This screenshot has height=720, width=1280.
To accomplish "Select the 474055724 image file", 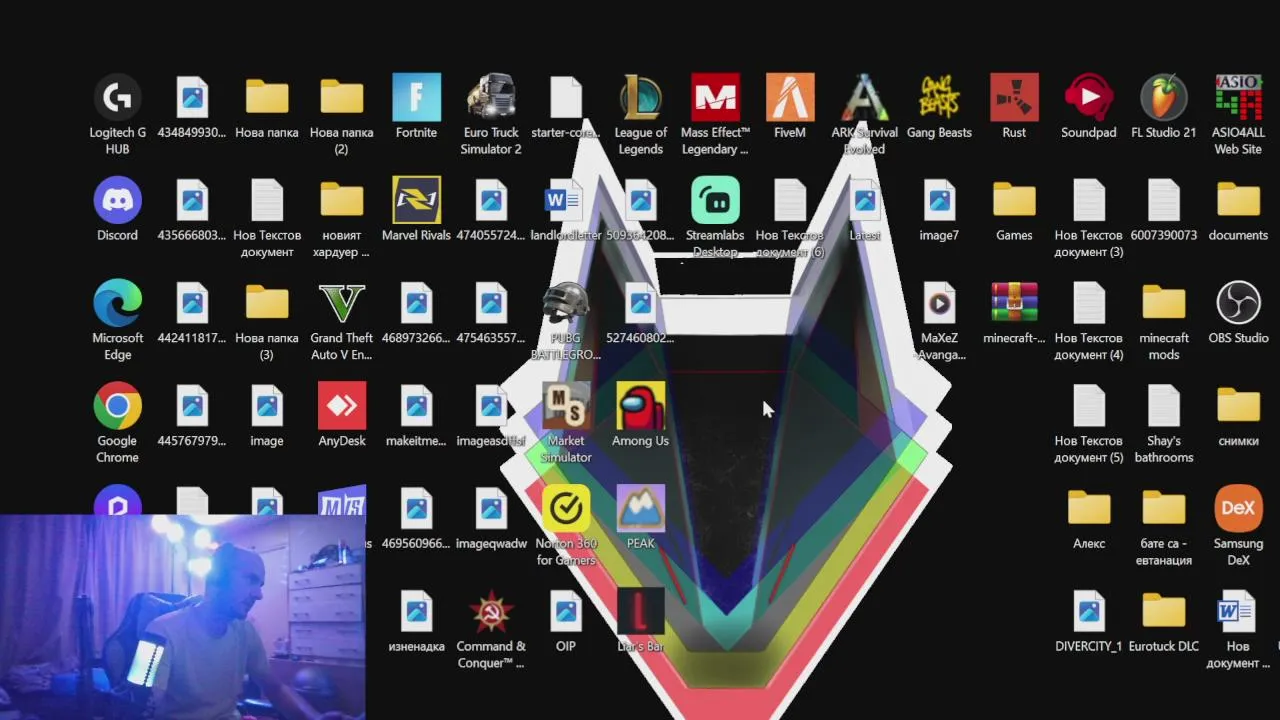I will [491, 209].
